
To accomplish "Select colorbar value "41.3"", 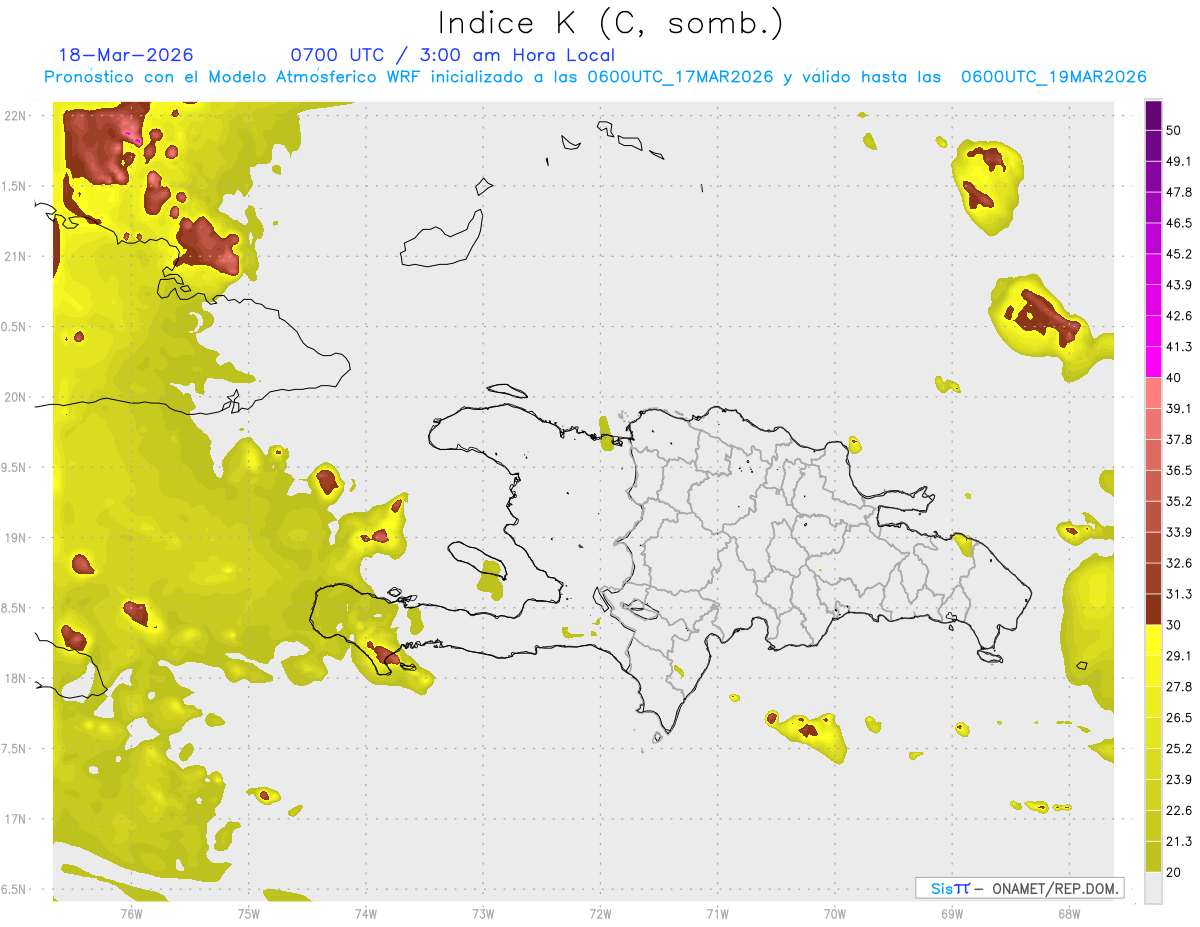I will (1179, 347).
